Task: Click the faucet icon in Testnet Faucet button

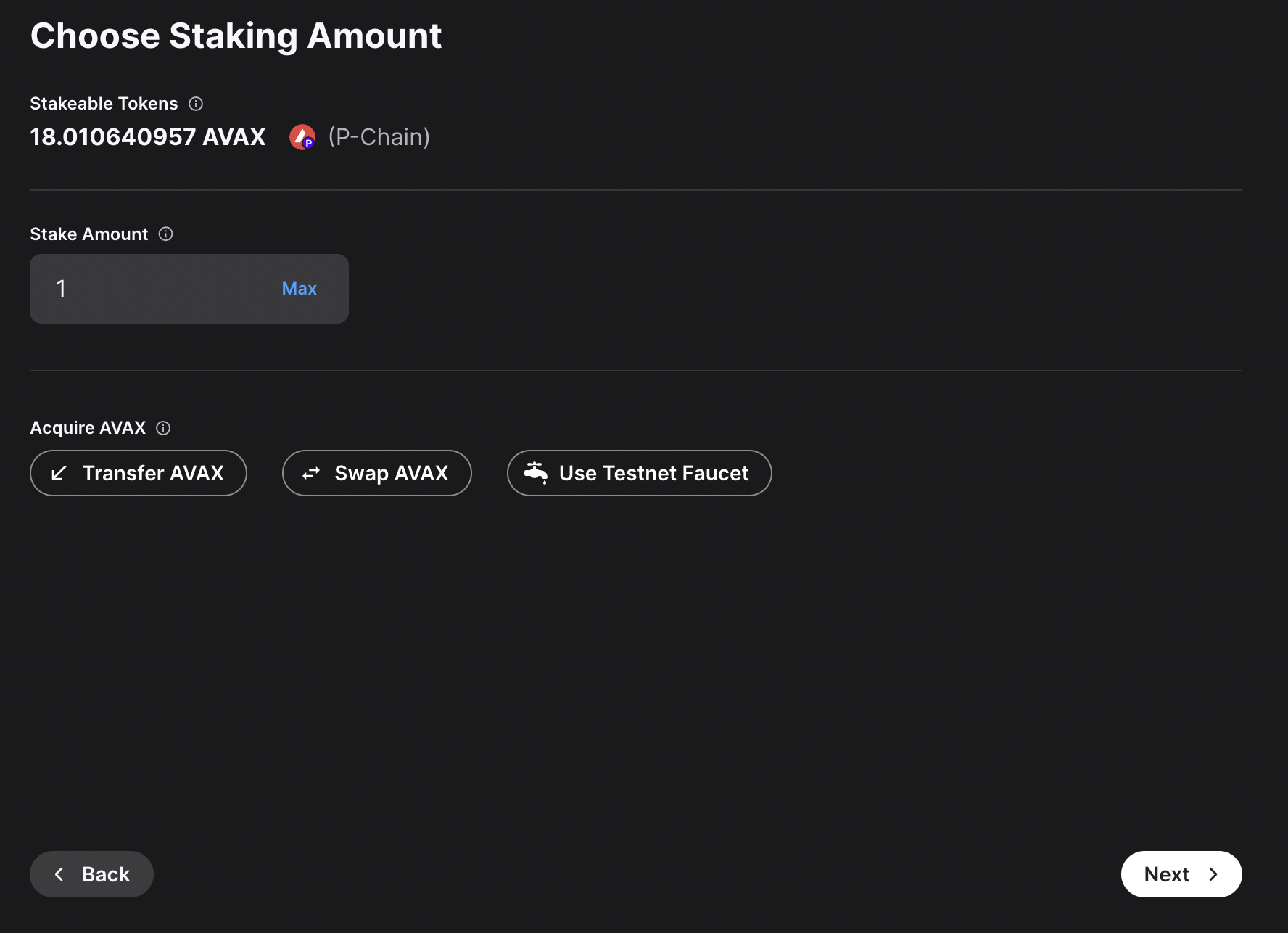Action: click(536, 472)
